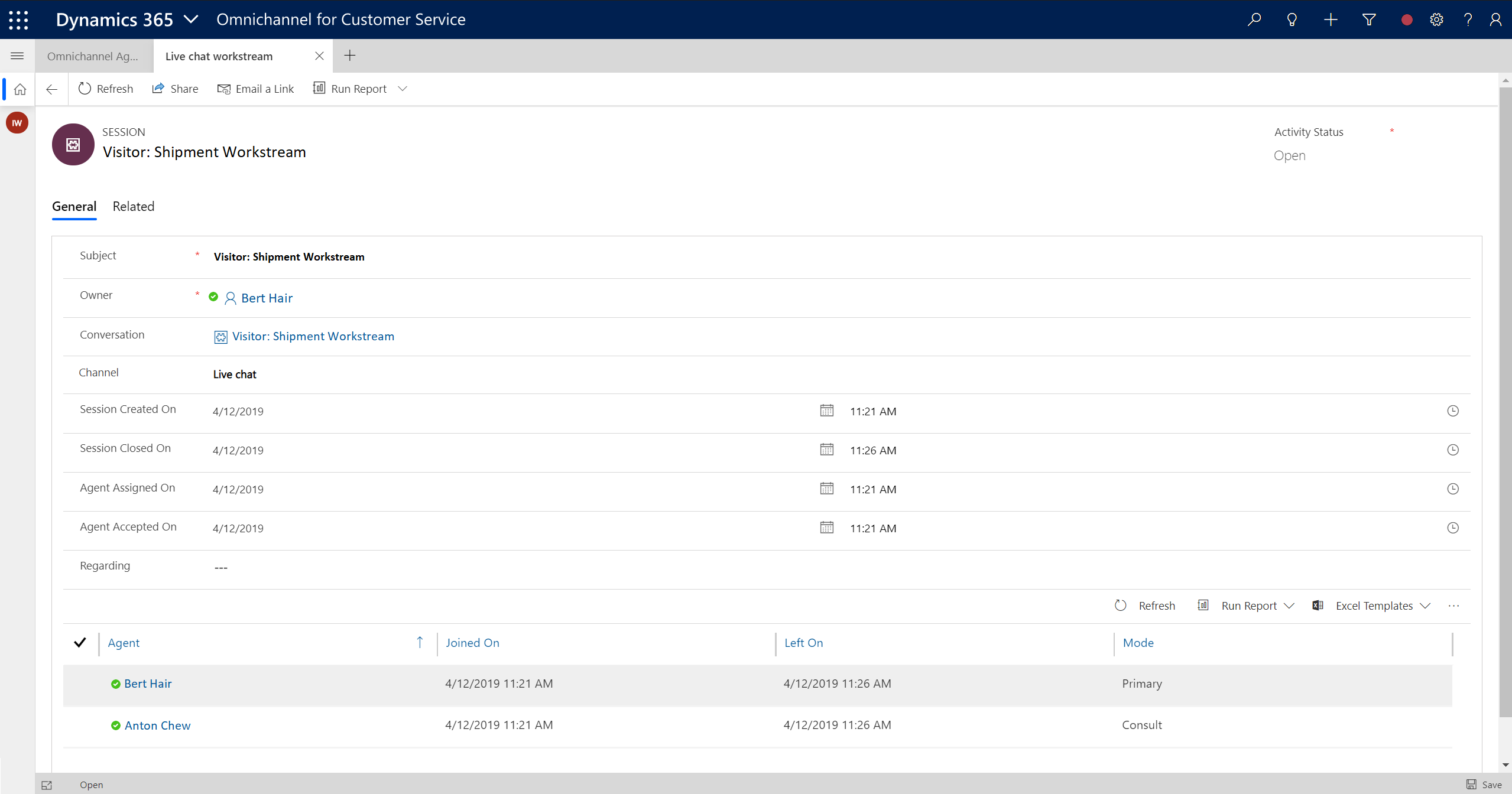Select the filter icon in top bar
The image size is (1512, 794).
pyautogui.click(x=1369, y=19)
